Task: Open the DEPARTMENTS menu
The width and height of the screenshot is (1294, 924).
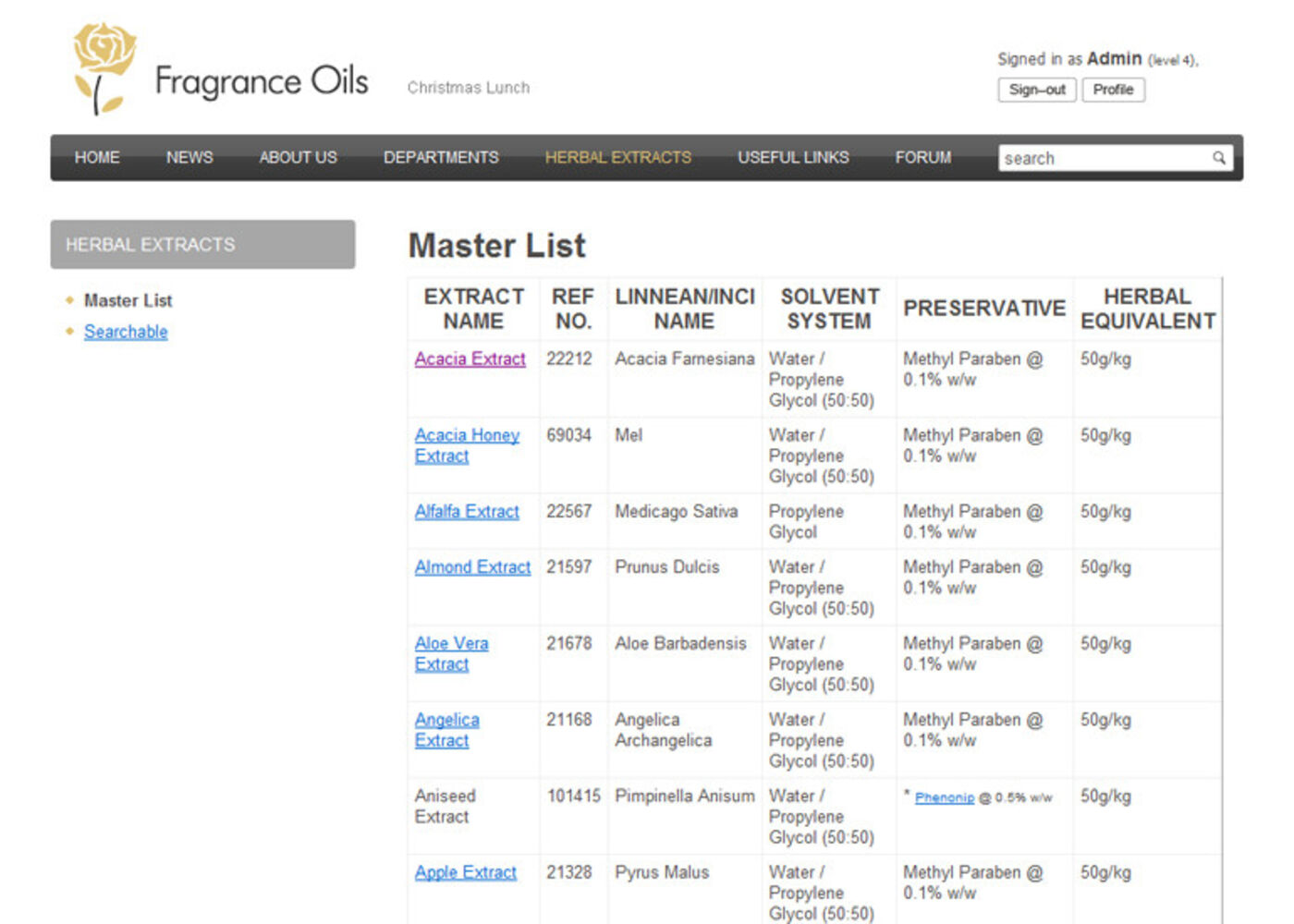Action: pyautogui.click(x=441, y=158)
